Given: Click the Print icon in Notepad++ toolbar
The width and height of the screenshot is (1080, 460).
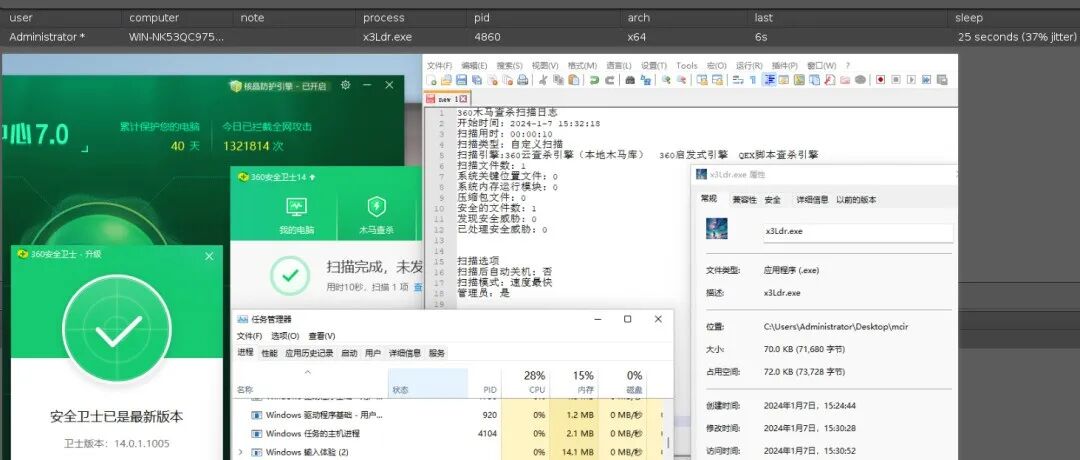Looking at the screenshot, I should point(523,80).
